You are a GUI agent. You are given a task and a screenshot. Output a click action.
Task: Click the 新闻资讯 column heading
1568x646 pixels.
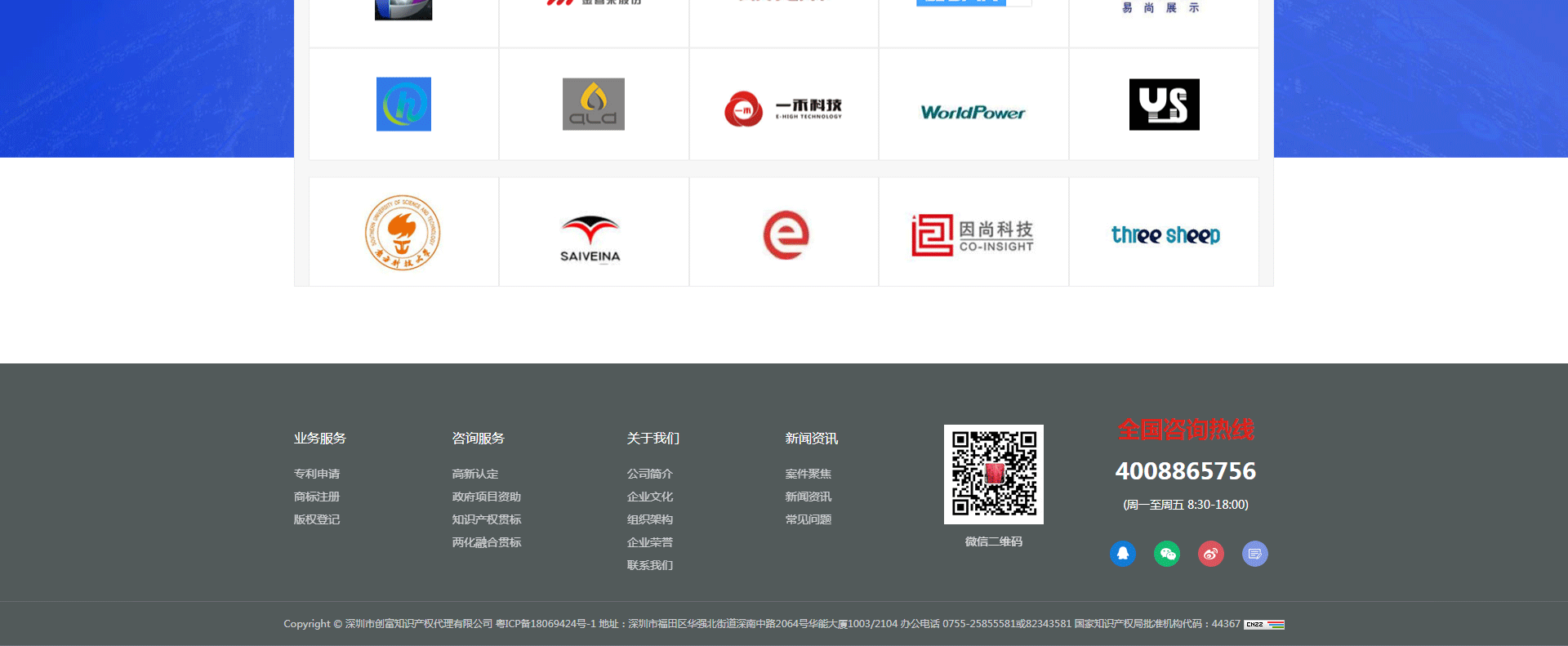pyautogui.click(x=812, y=439)
